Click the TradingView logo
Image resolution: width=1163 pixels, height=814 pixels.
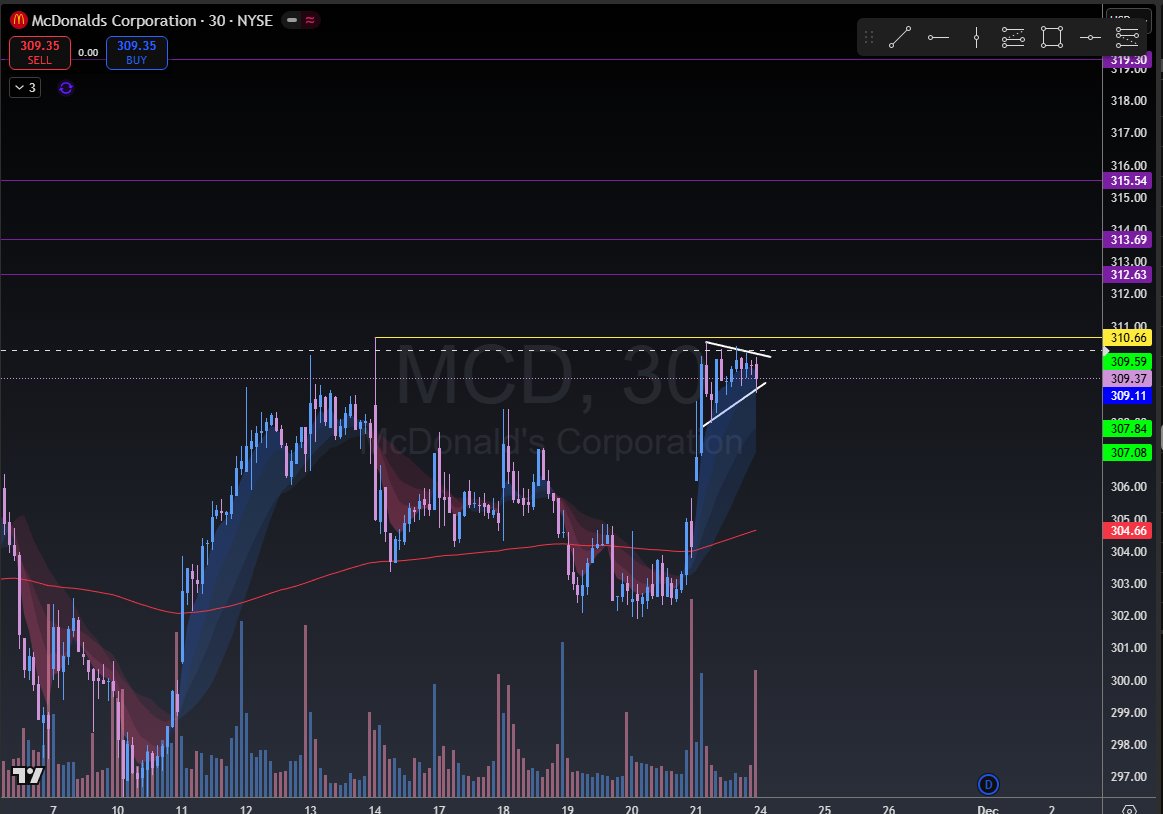27,775
